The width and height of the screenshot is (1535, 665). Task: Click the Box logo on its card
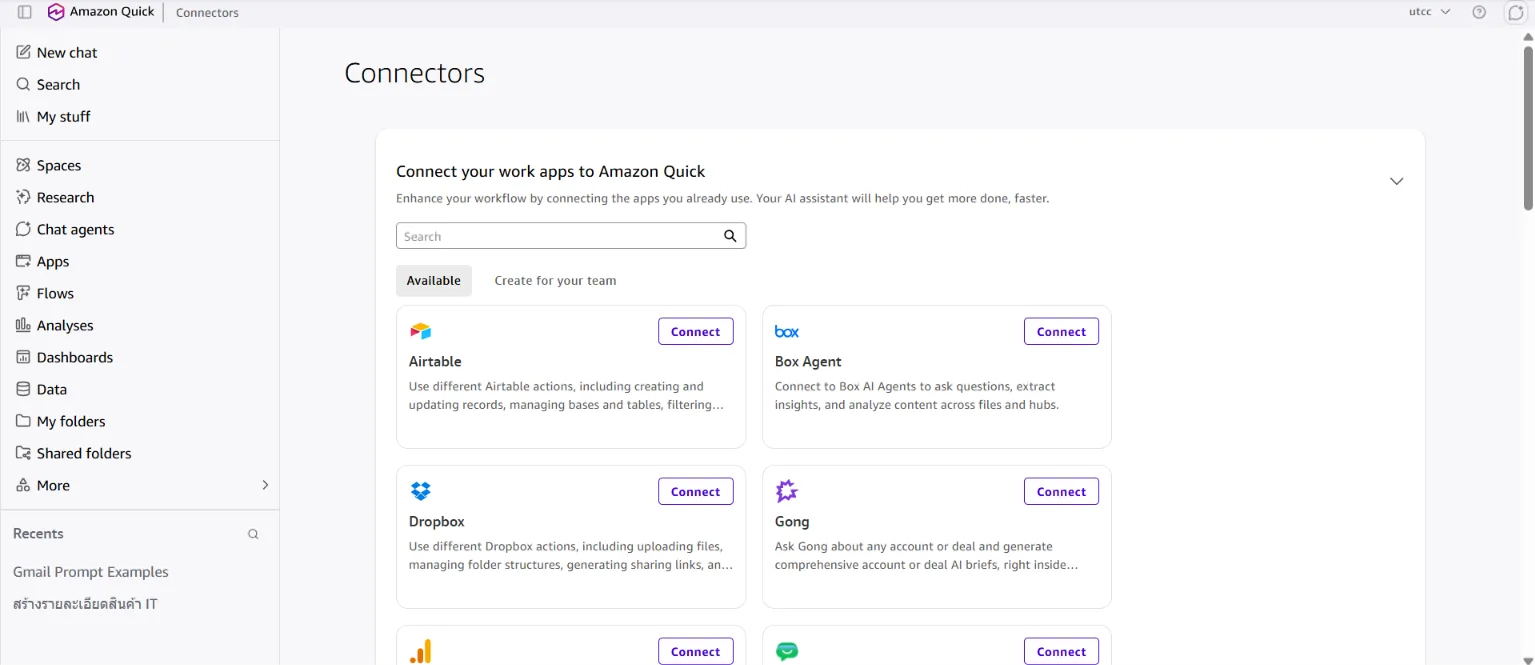pyautogui.click(x=787, y=331)
